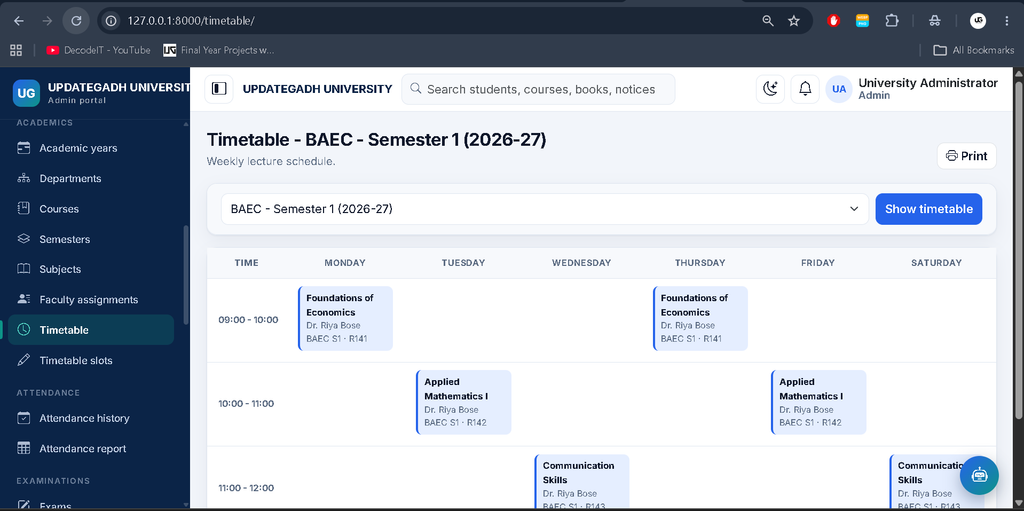Click the MONDAY column header

click(345, 263)
